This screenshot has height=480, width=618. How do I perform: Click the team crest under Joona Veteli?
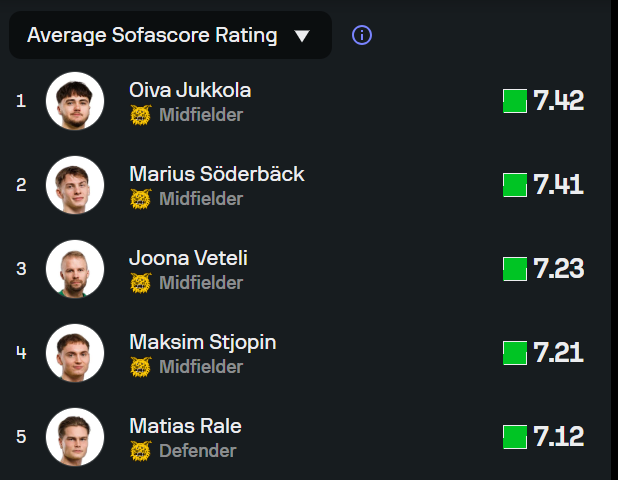(x=140, y=283)
